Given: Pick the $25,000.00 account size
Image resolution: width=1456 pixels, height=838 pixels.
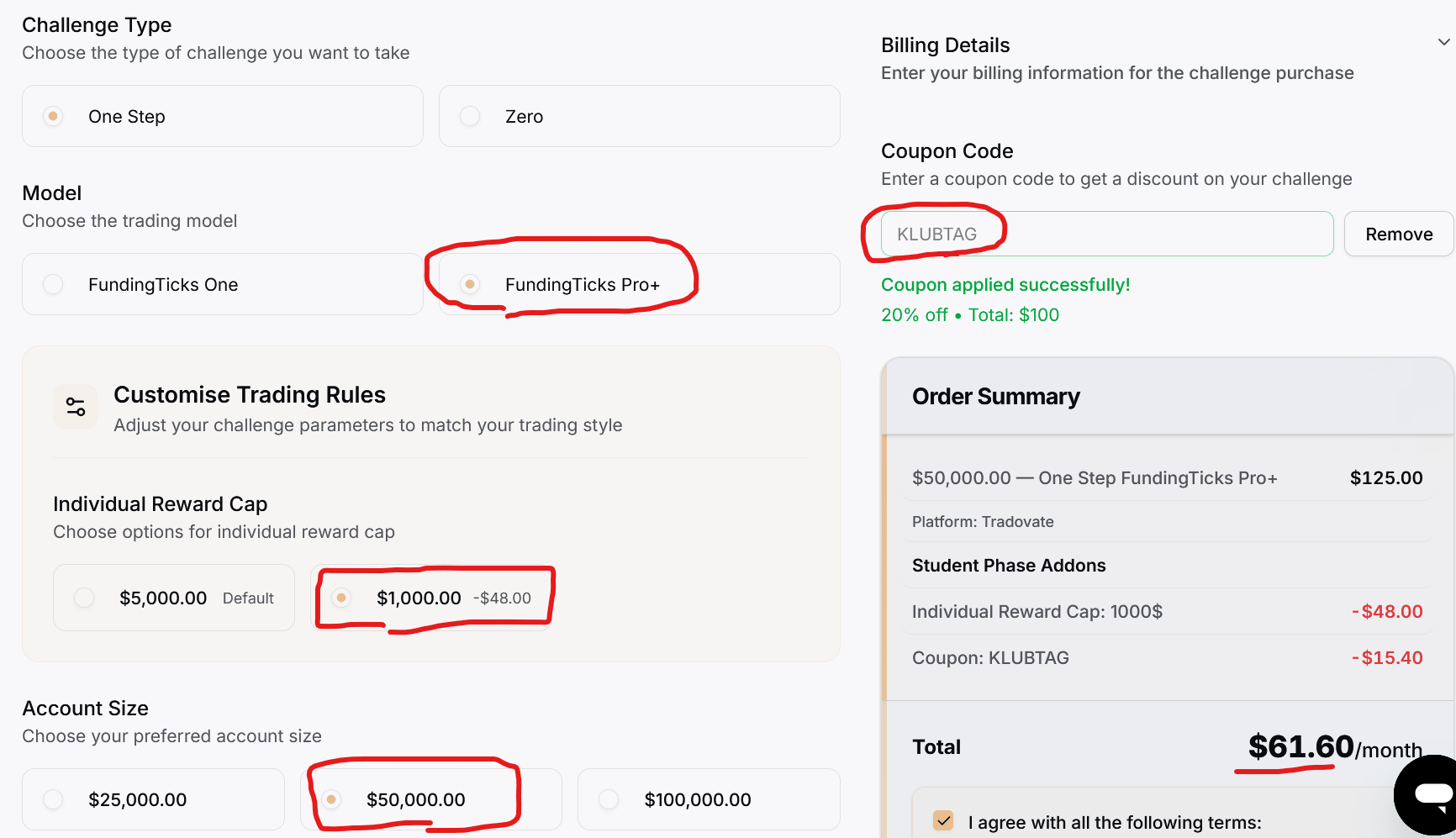Looking at the screenshot, I should pos(54,799).
